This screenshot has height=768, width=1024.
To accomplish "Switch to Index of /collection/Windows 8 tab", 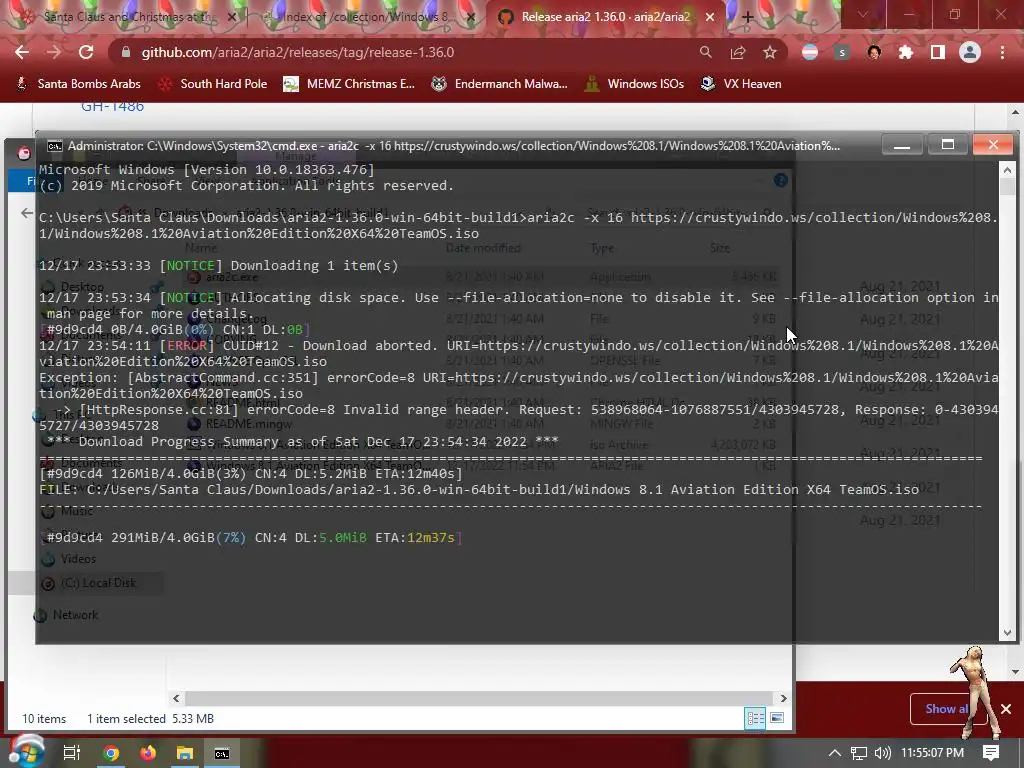I will [366, 17].
